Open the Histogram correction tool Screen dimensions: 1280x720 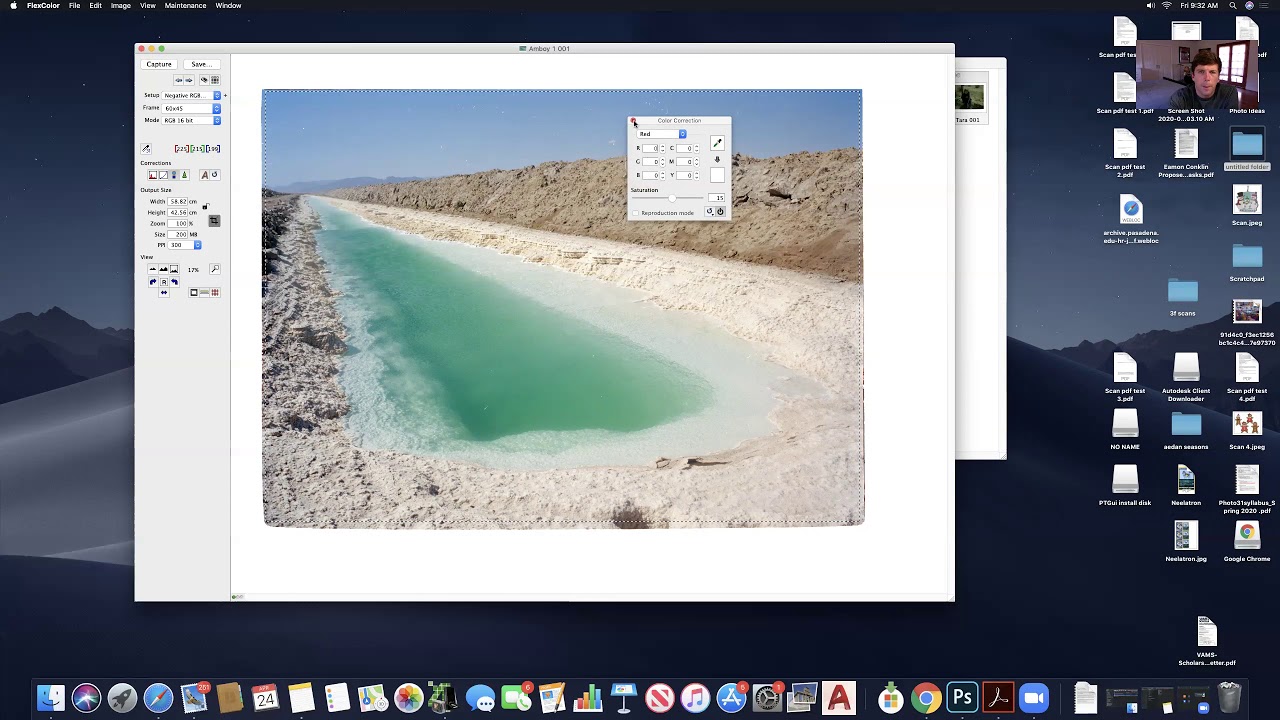tap(153, 175)
